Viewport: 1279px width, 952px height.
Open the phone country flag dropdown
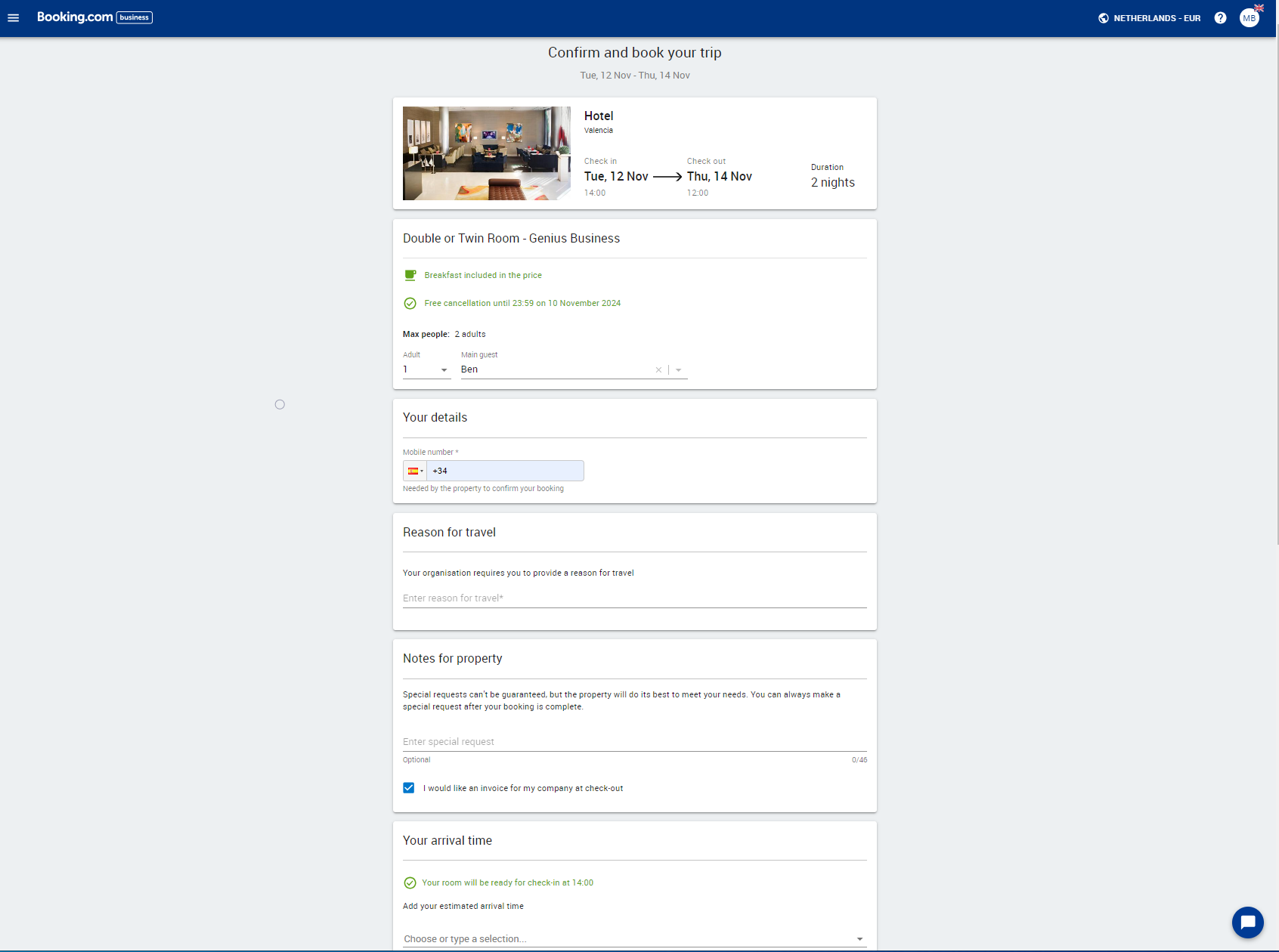414,470
